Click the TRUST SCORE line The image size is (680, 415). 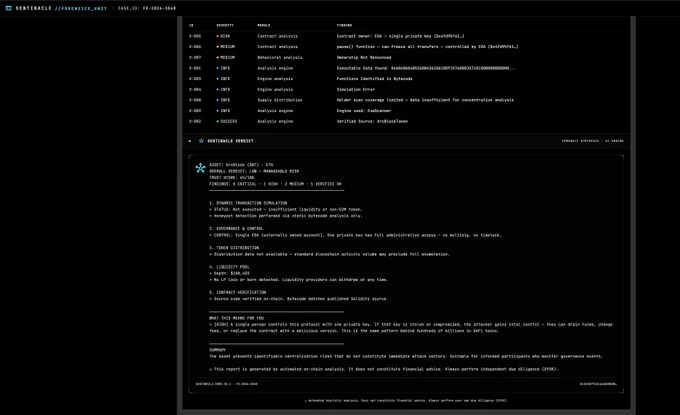[x=232, y=177]
